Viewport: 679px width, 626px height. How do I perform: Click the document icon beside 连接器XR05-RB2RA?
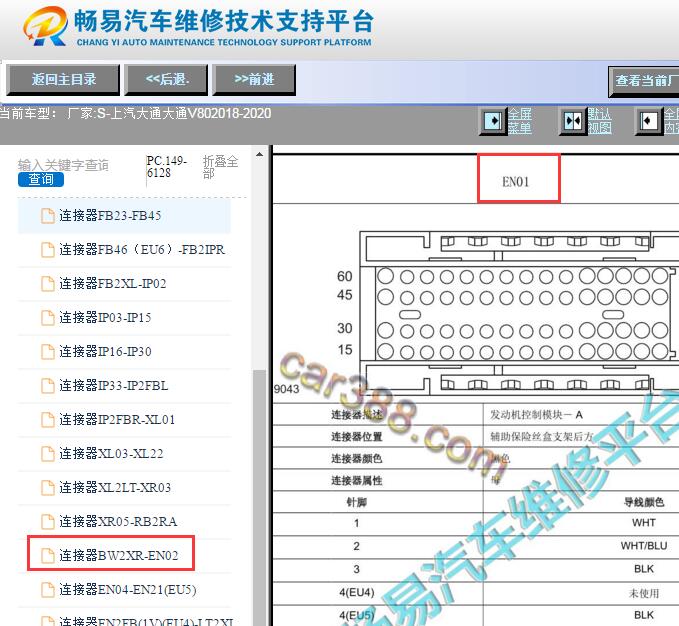pos(48,522)
